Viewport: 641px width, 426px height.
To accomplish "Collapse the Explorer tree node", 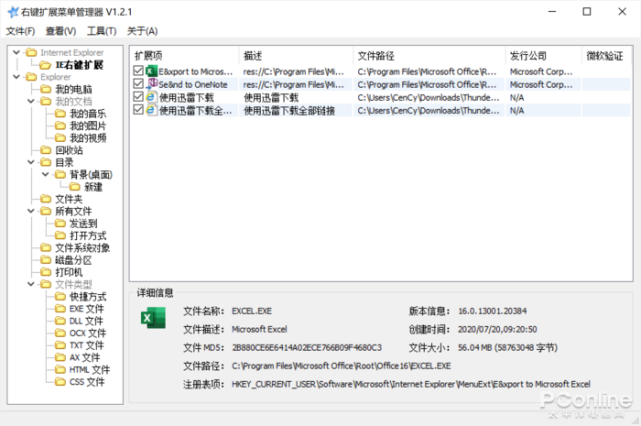I will click(x=17, y=77).
